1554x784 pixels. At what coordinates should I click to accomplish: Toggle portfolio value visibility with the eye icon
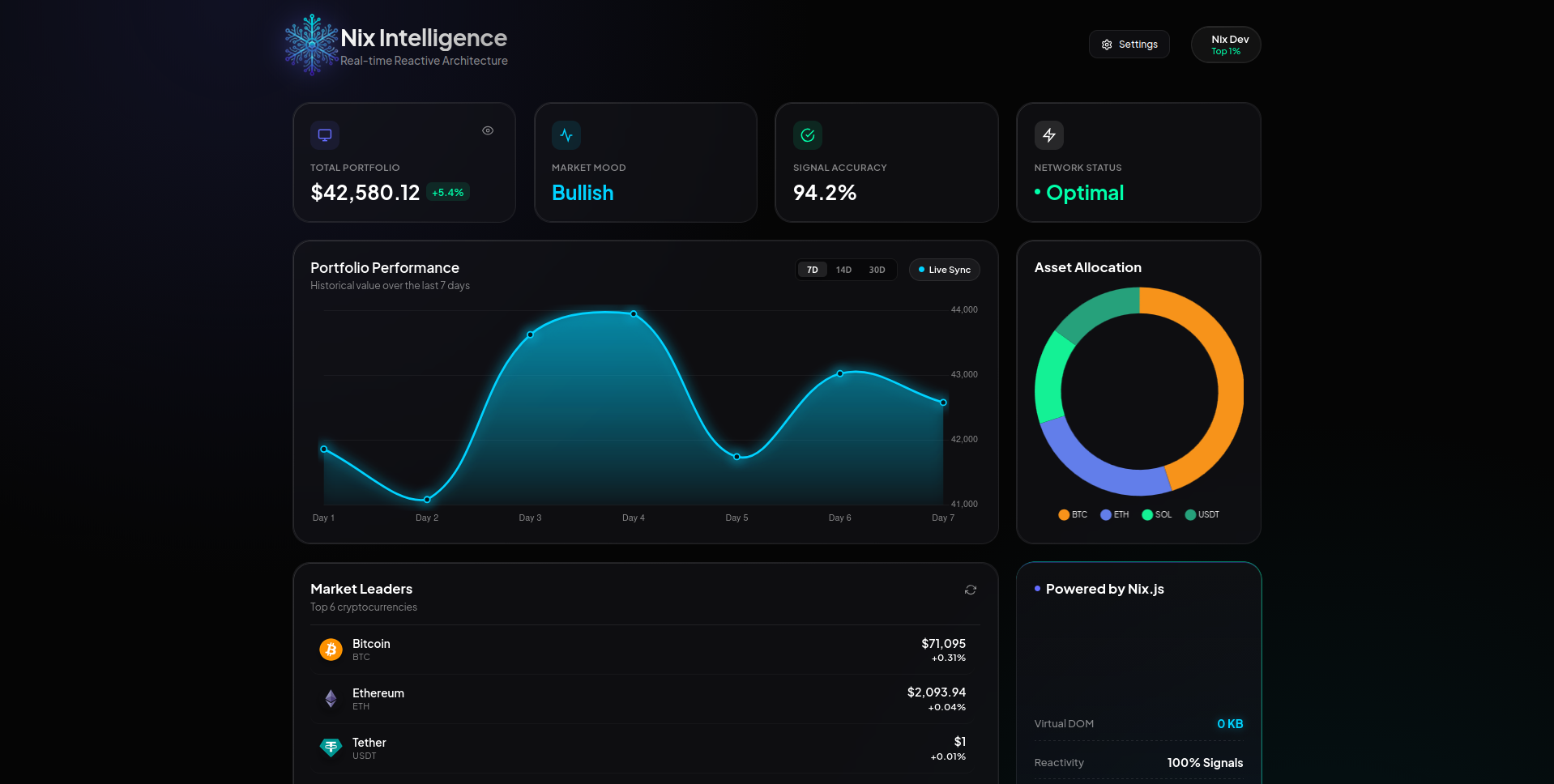(488, 130)
